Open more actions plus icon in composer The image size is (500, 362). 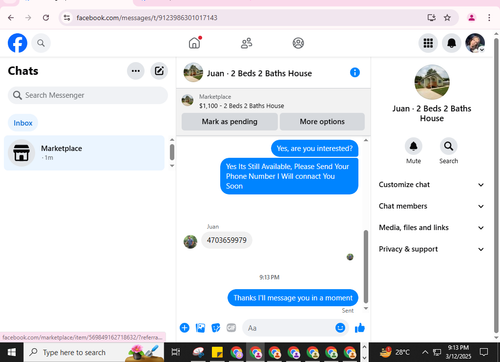184,328
